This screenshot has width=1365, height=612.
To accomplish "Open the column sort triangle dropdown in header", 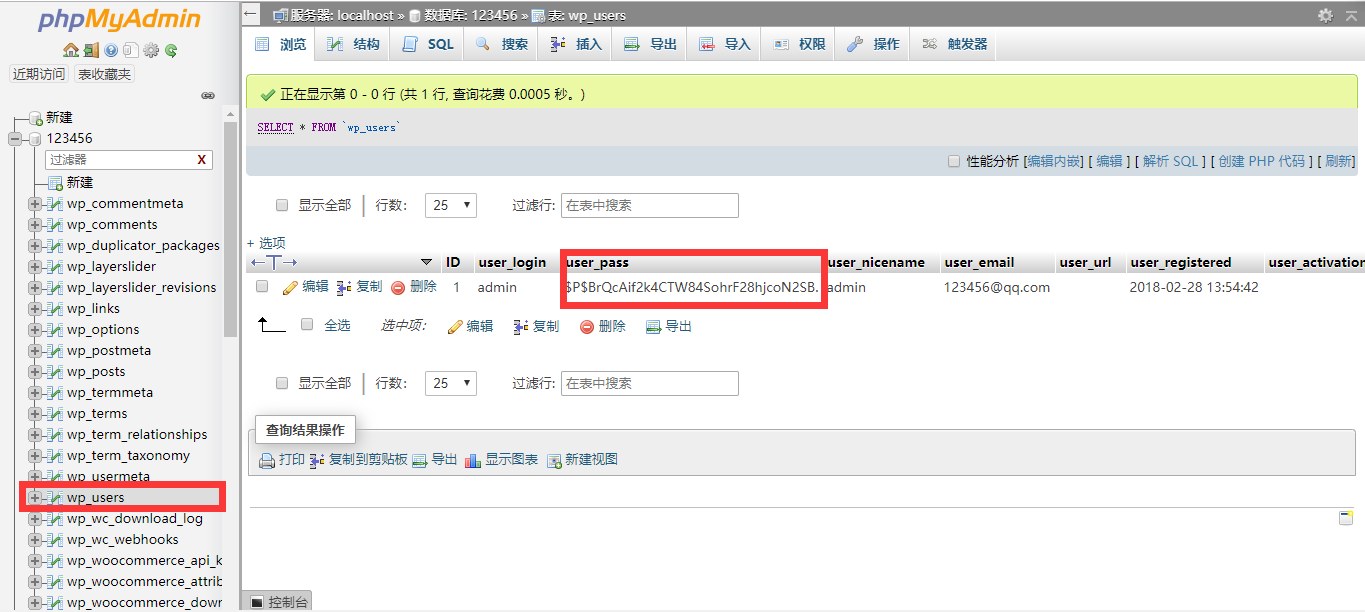I will pyautogui.click(x=427, y=262).
